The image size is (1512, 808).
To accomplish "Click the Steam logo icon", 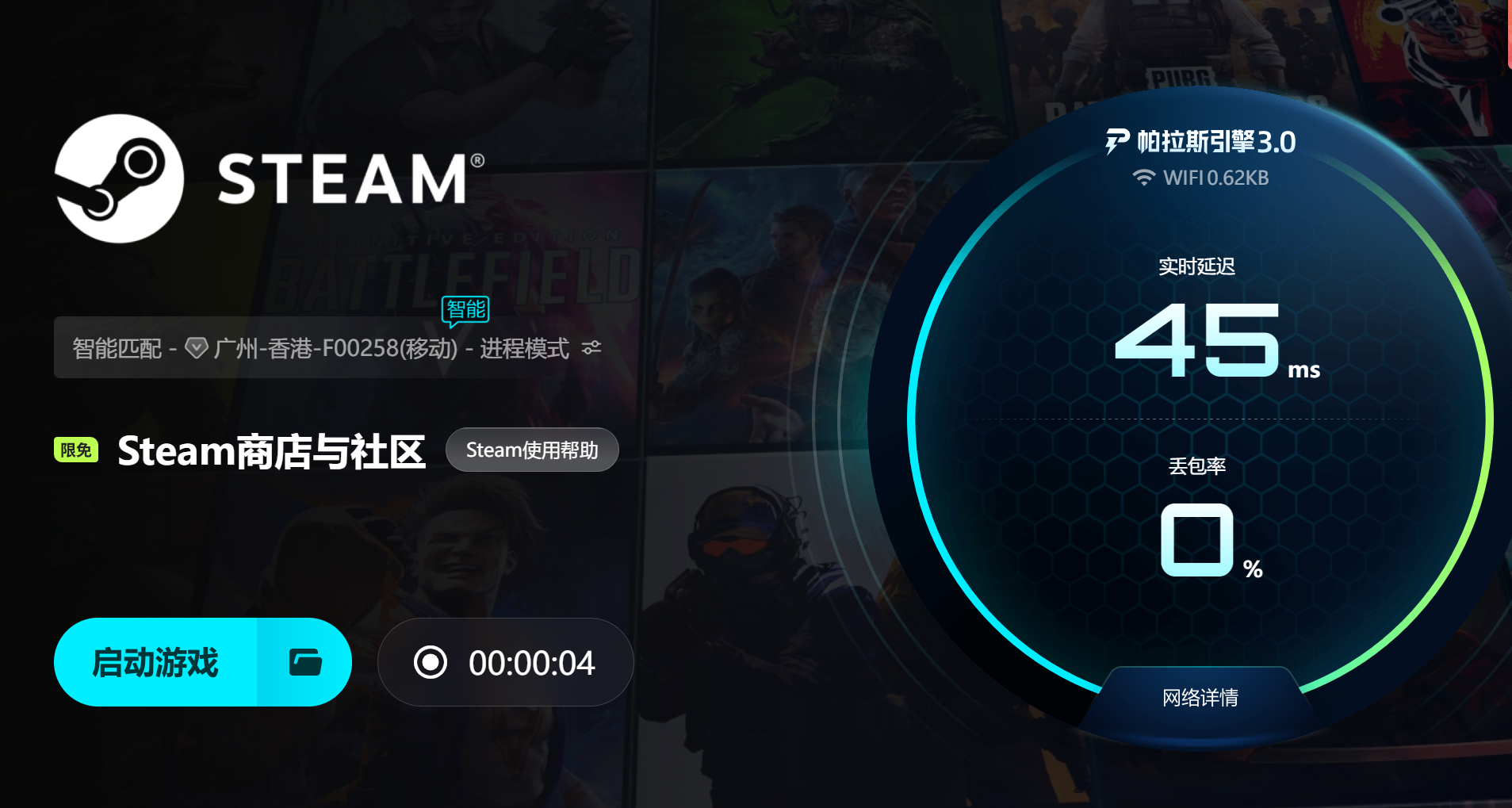I will coord(119,178).
